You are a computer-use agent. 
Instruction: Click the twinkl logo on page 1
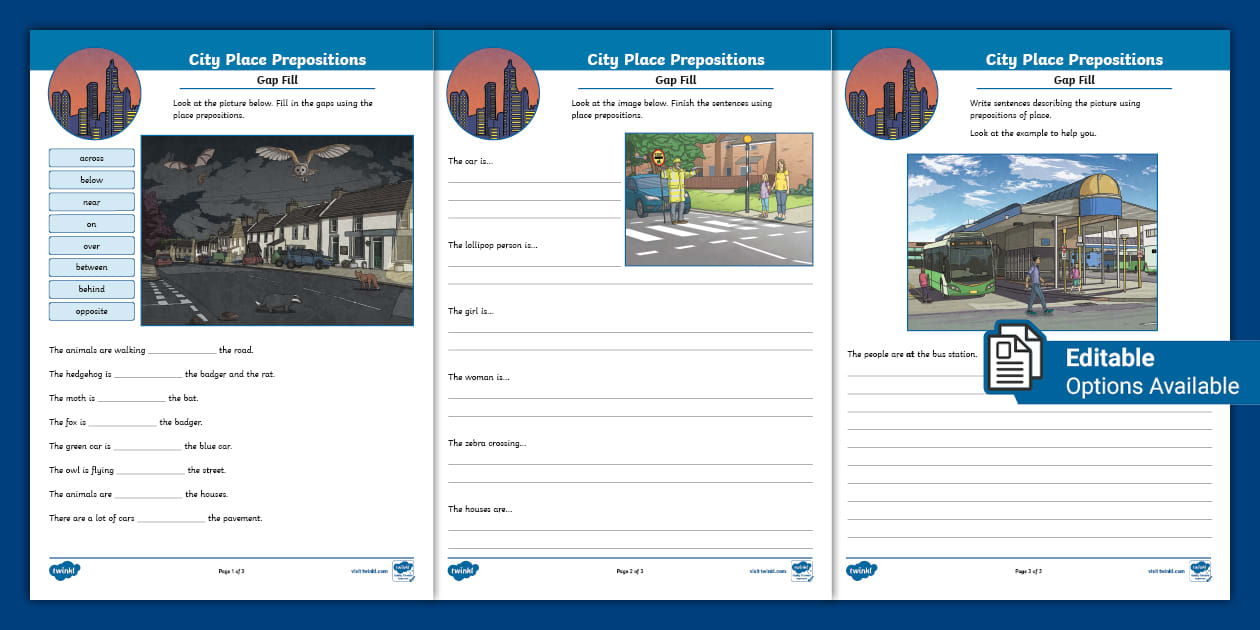(64, 571)
